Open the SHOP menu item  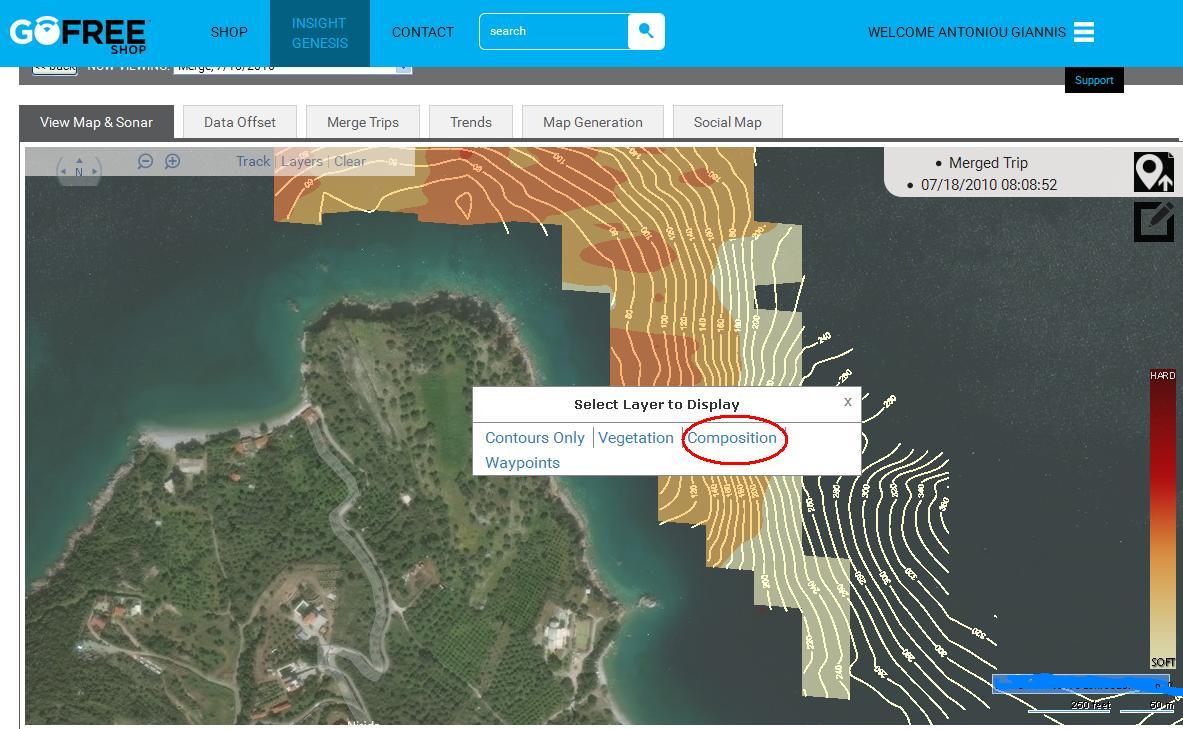tap(229, 32)
